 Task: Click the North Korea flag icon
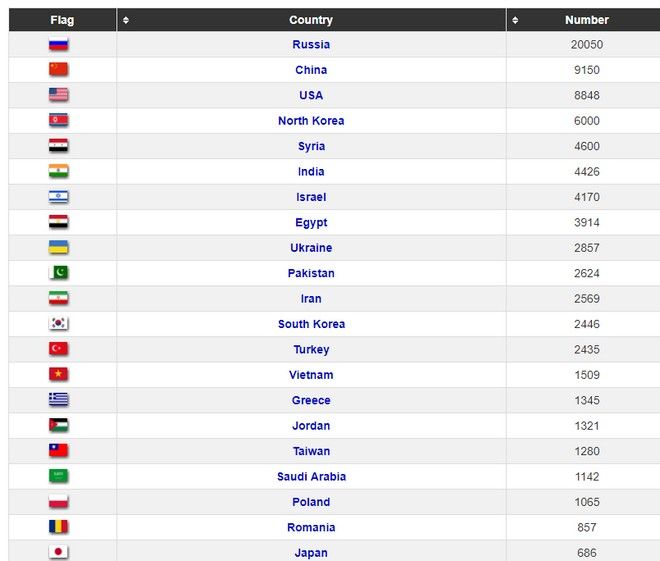(x=59, y=121)
